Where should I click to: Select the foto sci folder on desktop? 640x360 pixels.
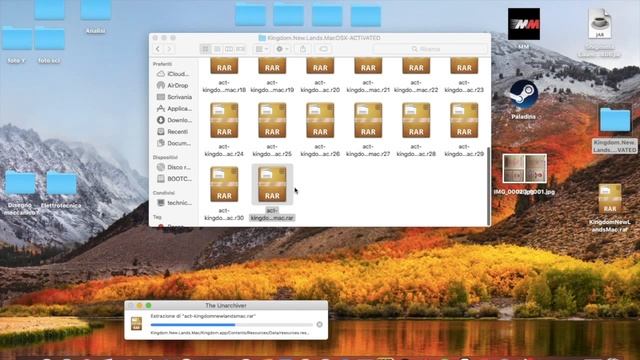49,39
